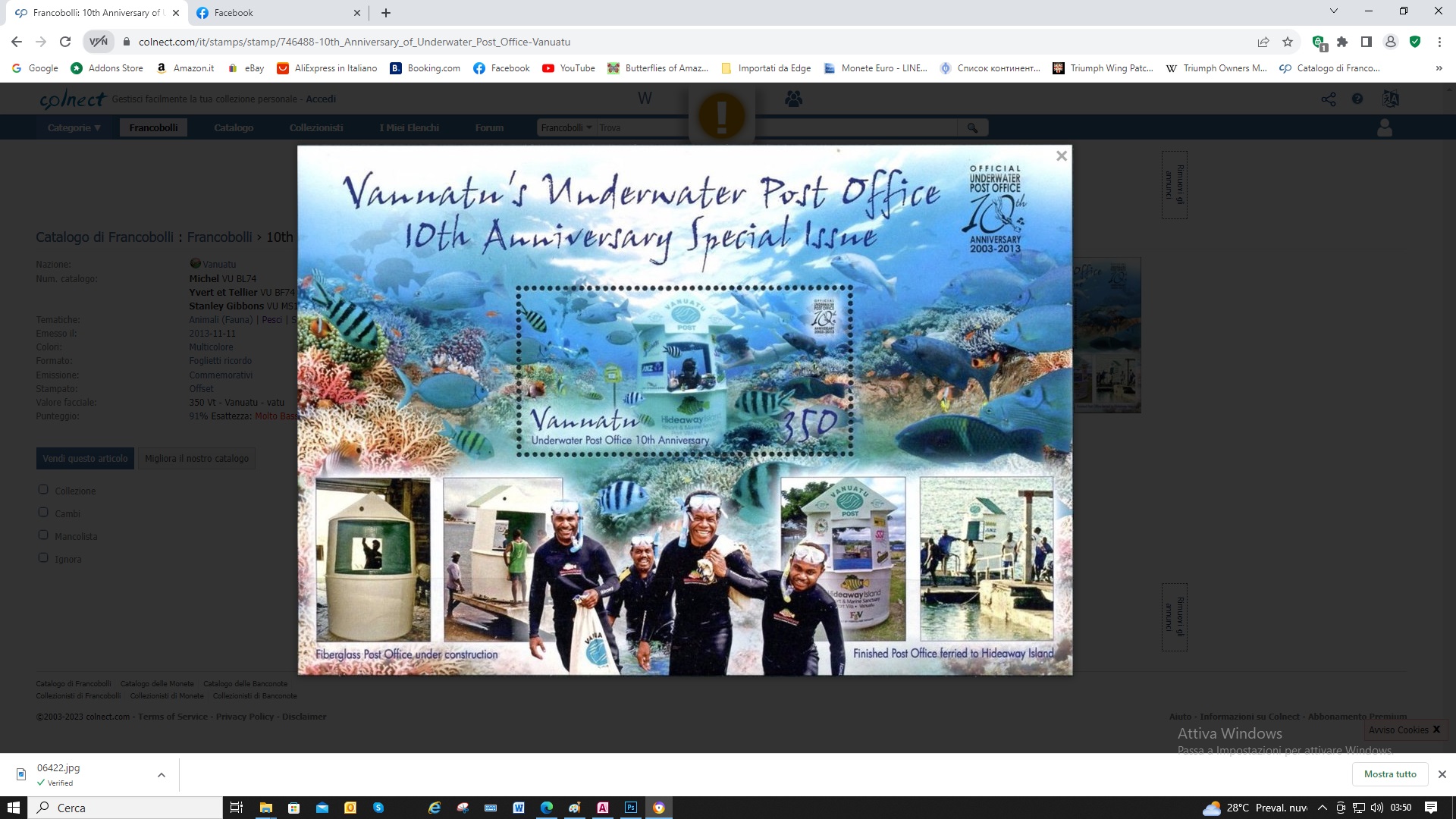Screen dimensions: 1456x819
Task: Expand the download options chevron for 06422.jpg
Action: point(161,775)
